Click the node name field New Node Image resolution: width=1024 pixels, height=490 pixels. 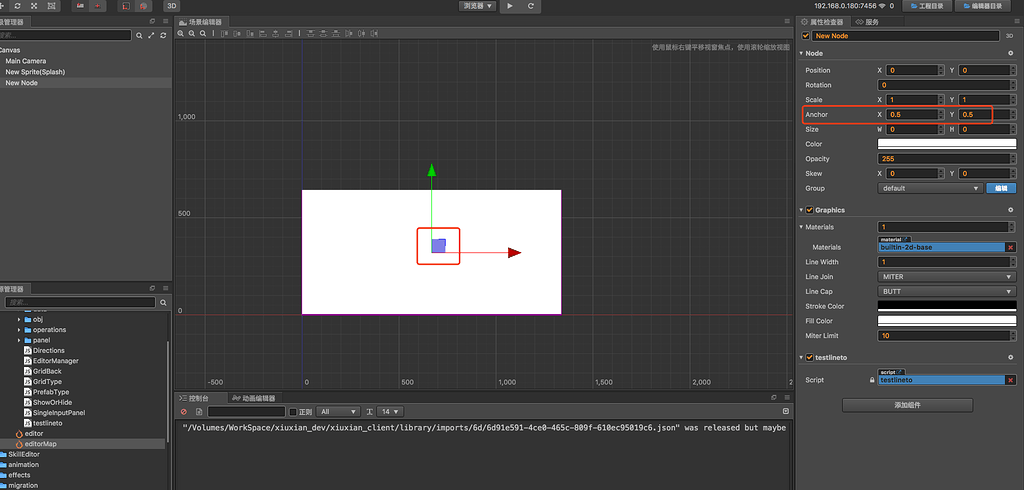pyautogui.click(x=906, y=36)
